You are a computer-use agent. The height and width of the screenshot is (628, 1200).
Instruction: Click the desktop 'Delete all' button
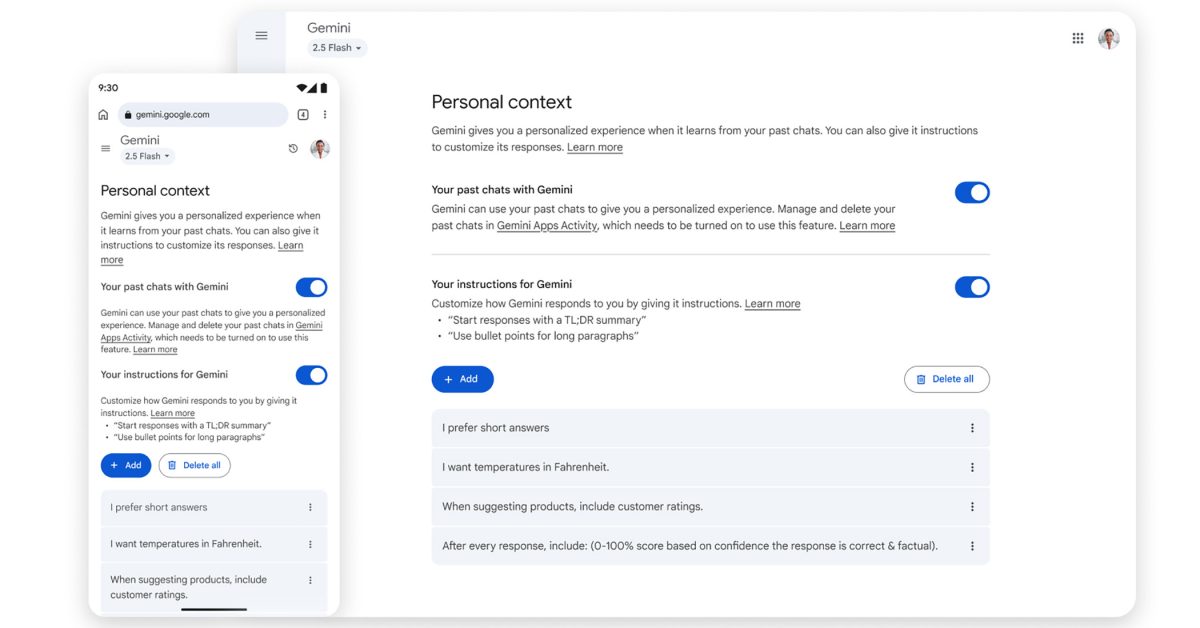pyautogui.click(x=946, y=379)
